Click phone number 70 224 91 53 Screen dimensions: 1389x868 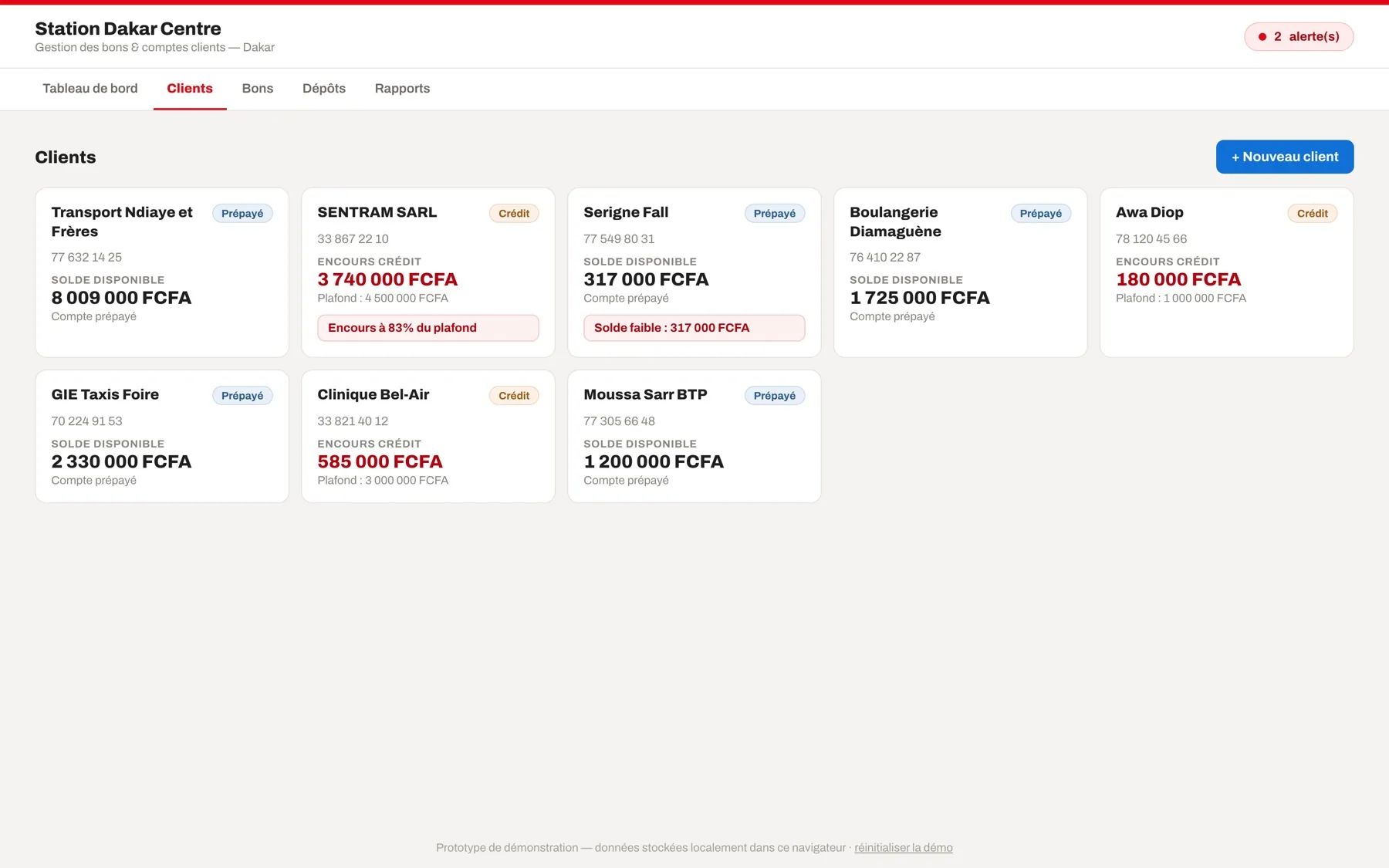point(86,421)
